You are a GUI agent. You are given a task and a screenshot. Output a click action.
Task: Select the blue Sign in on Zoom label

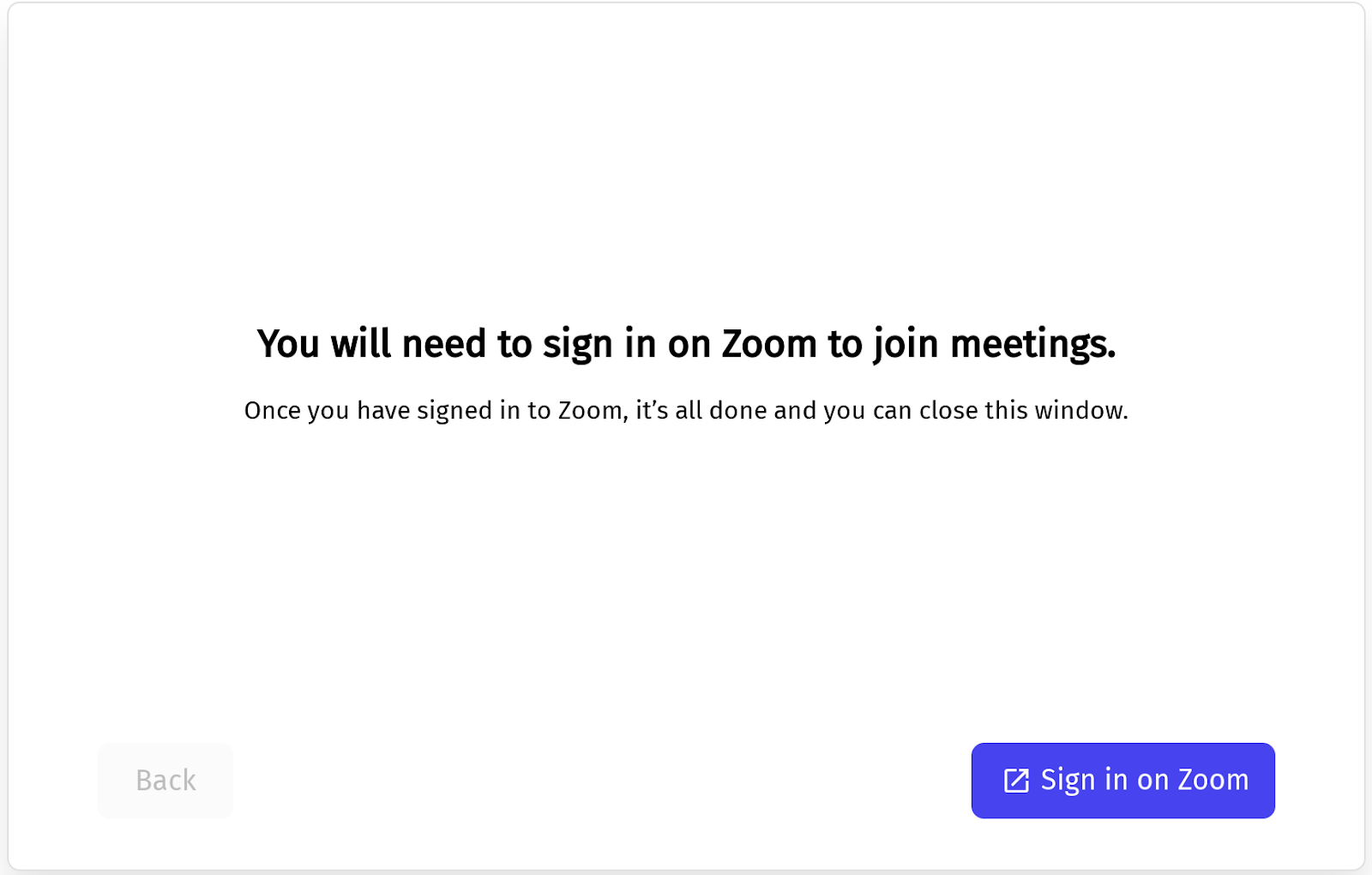click(x=1144, y=781)
